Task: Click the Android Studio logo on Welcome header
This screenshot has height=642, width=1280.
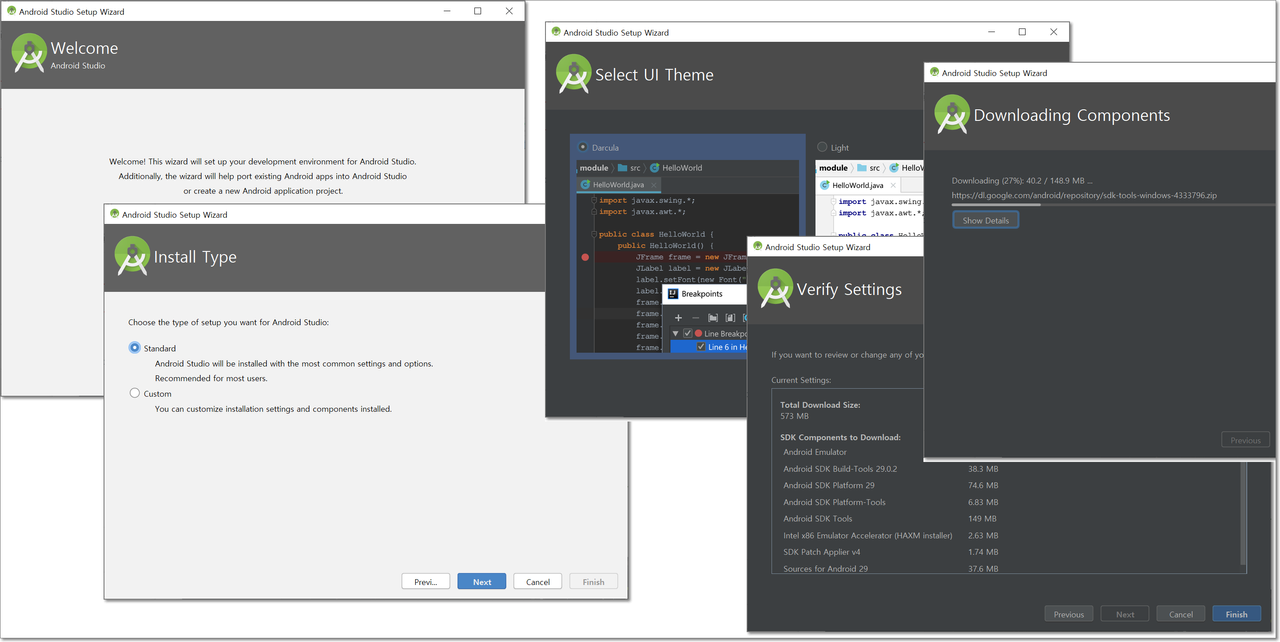Action: coord(29,53)
